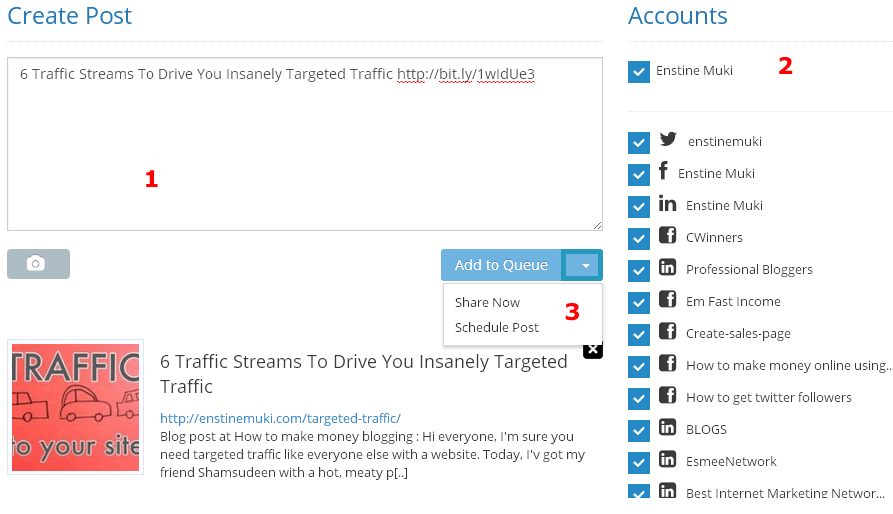Choose Schedule Post from the dropdown menu
The height and width of the screenshot is (514, 893).
coord(497,327)
